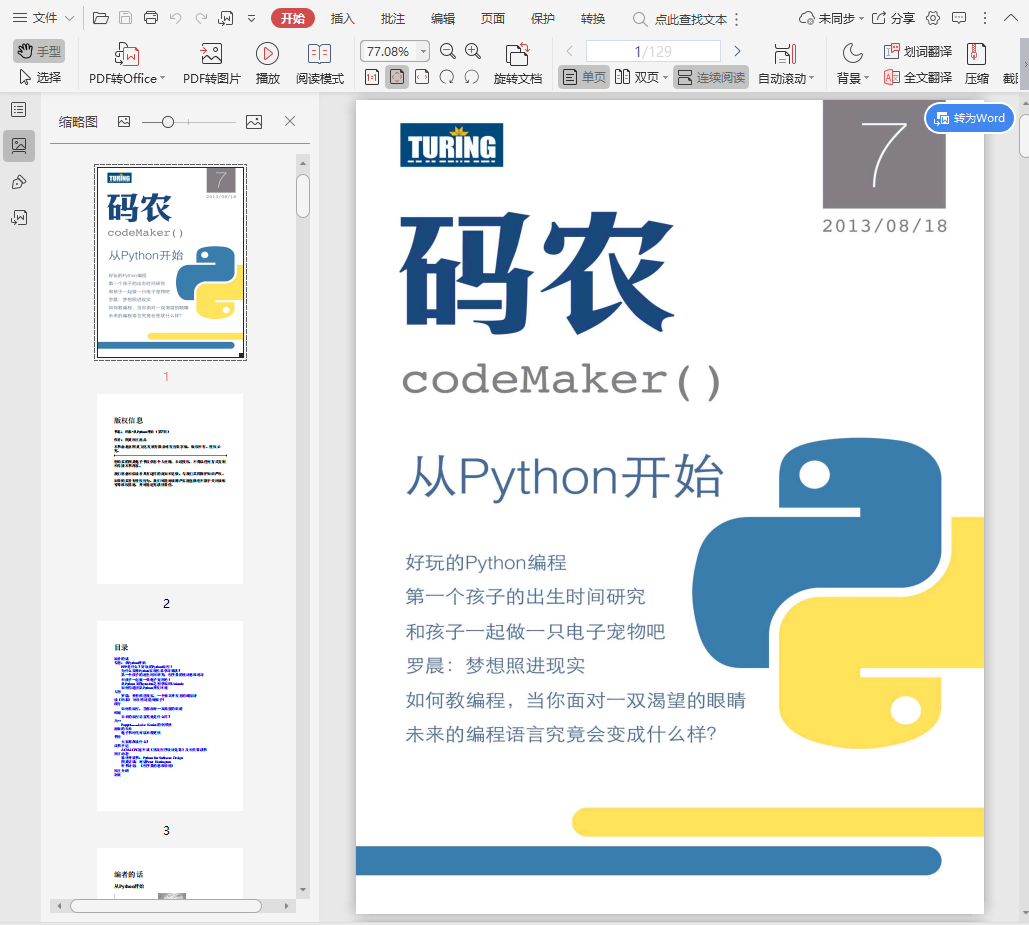Zoom in with the plus magnifier
Viewport: 1029px width, 925px height.
click(x=472, y=51)
